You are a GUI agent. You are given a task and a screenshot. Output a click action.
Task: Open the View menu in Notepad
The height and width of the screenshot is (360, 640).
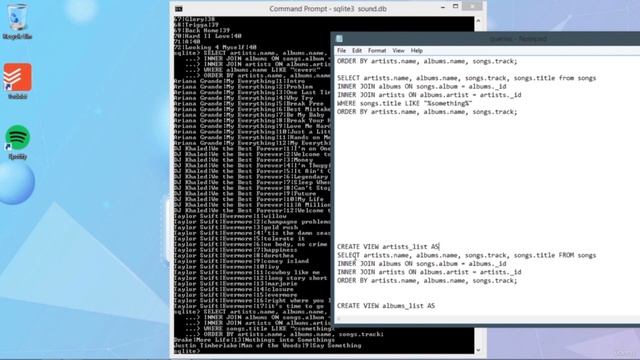point(398,51)
